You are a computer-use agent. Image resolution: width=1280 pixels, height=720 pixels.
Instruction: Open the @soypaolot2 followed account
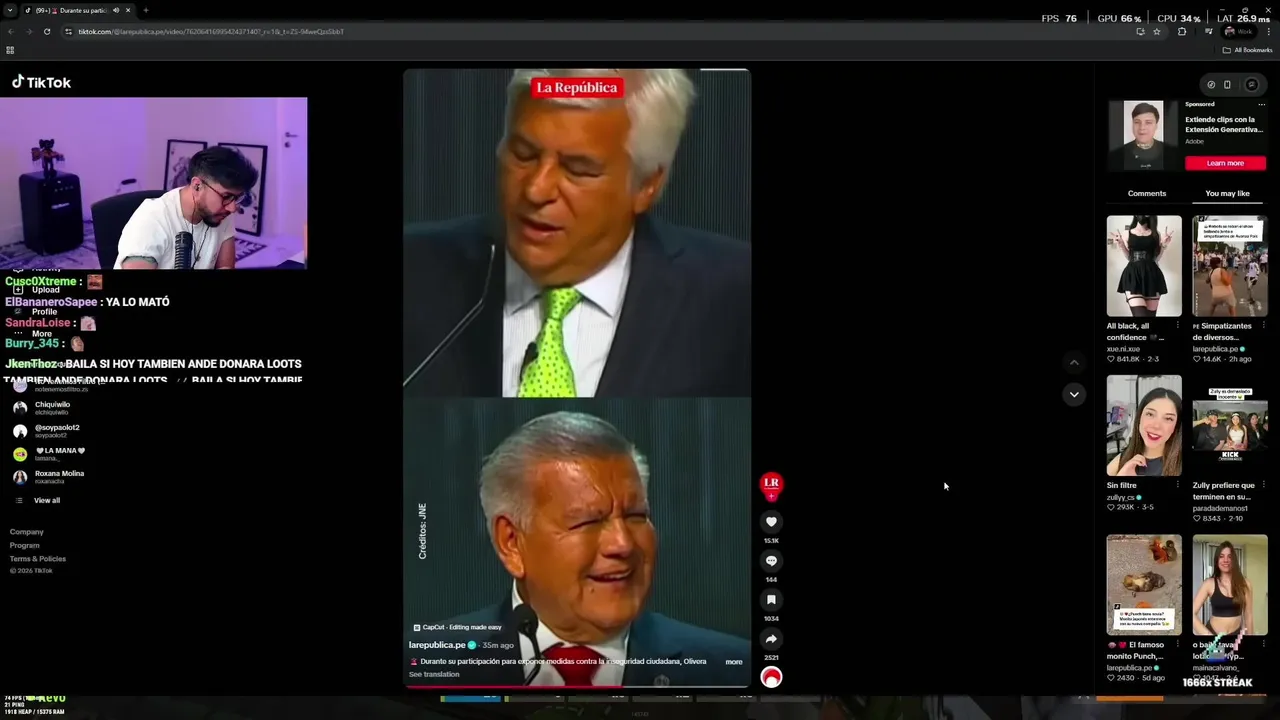tap(46, 431)
